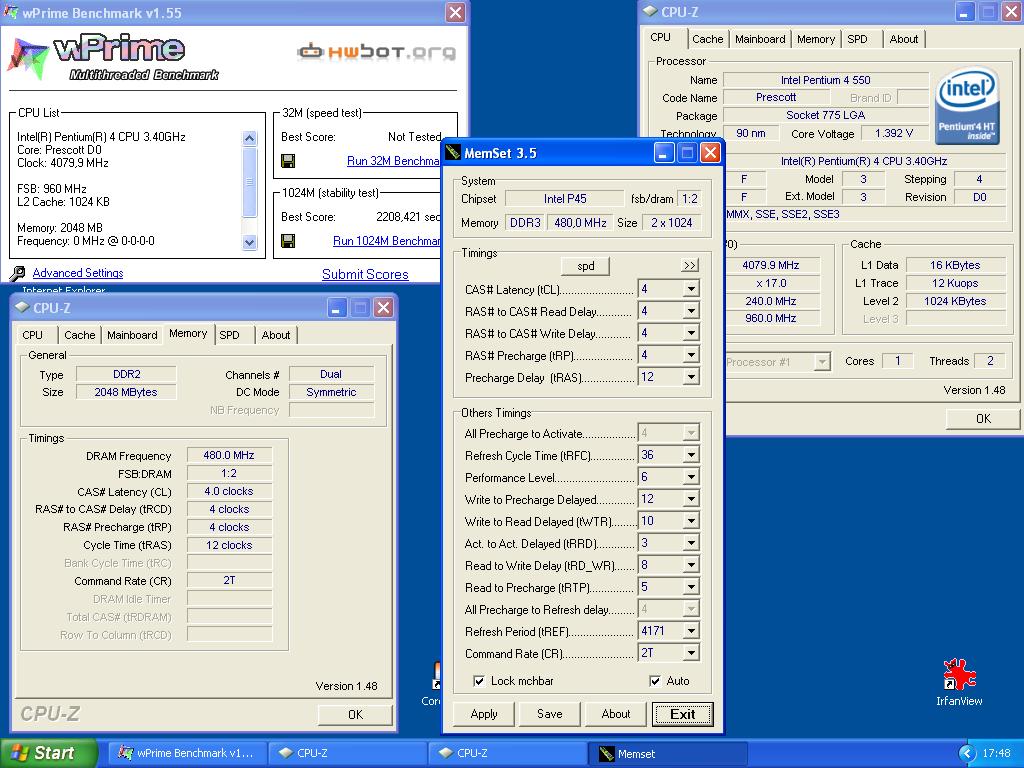Viewport: 1024px width, 768px height.
Task: Click OK in the CPU-Z processor window
Action: [x=983, y=419]
